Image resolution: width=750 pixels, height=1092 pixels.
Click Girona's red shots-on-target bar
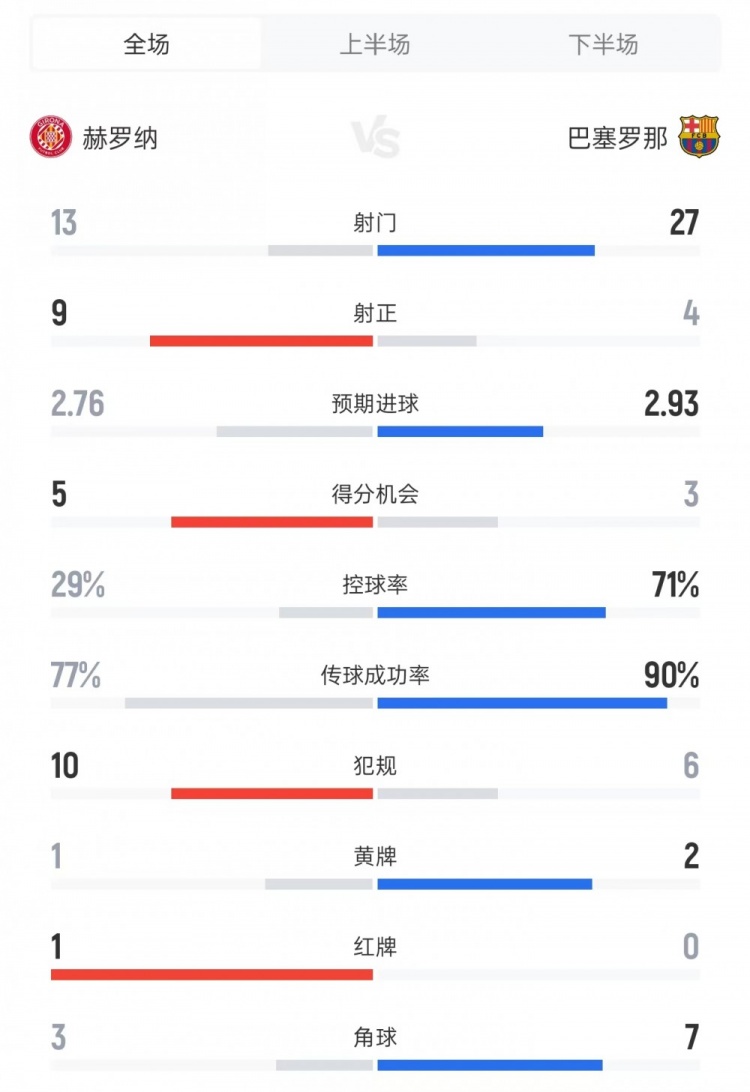tap(260, 340)
